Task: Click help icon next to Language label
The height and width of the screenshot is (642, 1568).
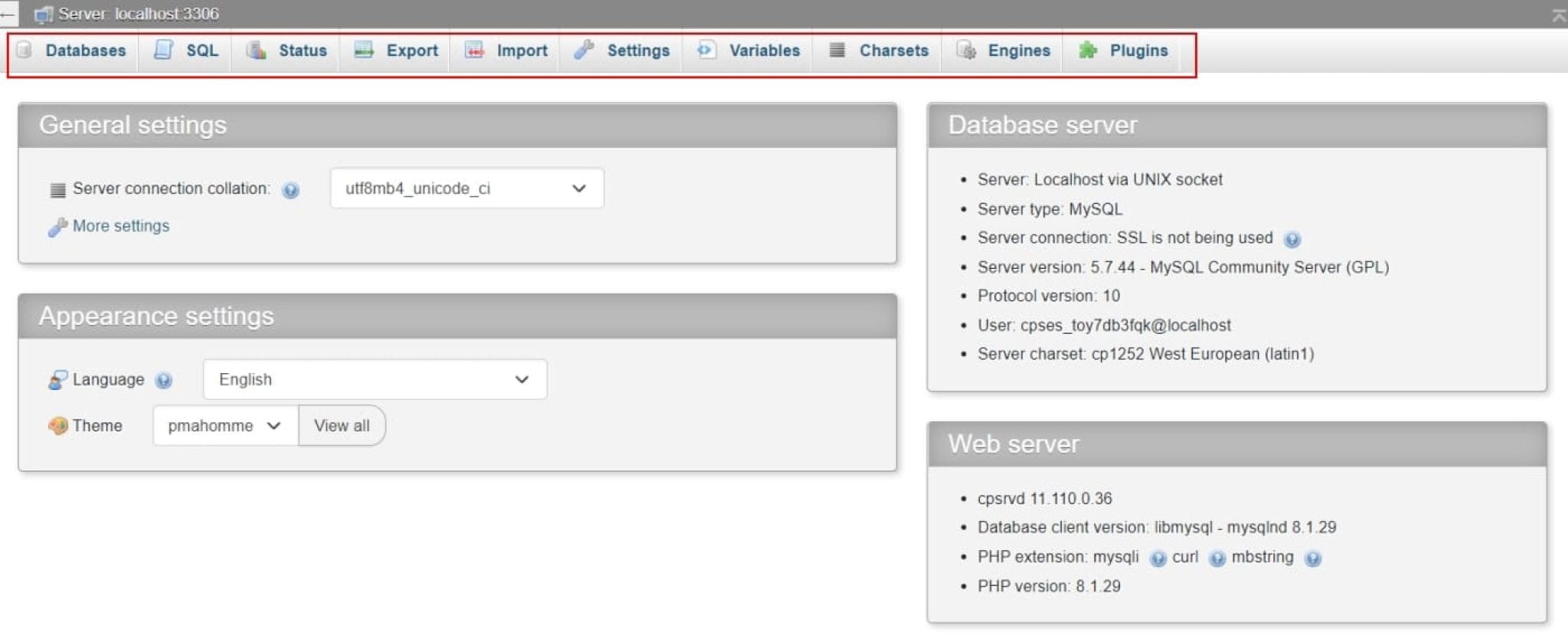Action: tap(163, 381)
